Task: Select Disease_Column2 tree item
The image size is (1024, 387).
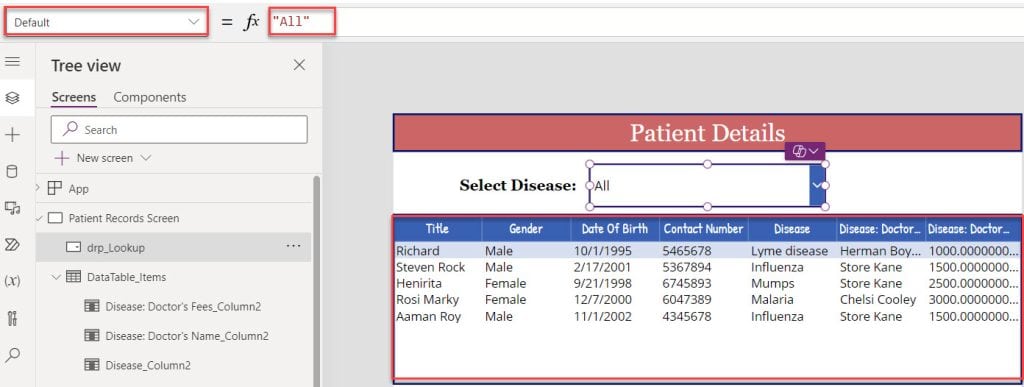Action: coord(148,365)
